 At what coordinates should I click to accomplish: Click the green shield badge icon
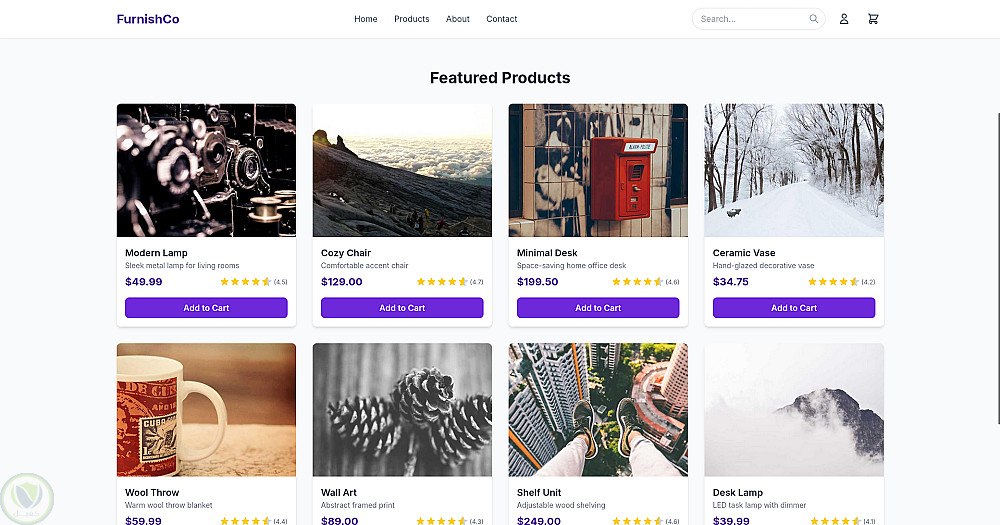pyautogui.click(x=27, y=497)
